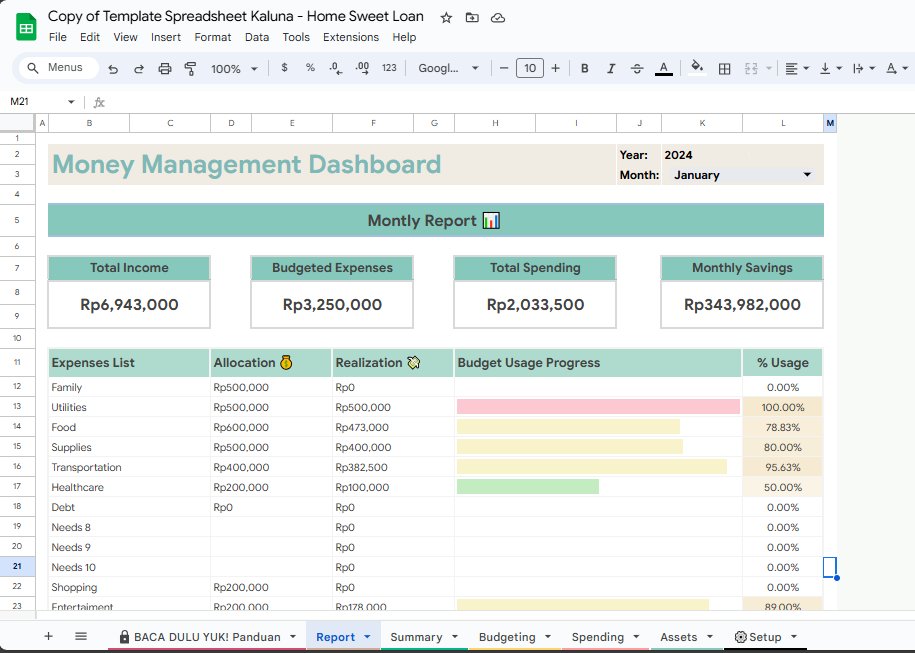Switch to the Summary tab
This screenshot has width=915, height=653.
(416, 637)
